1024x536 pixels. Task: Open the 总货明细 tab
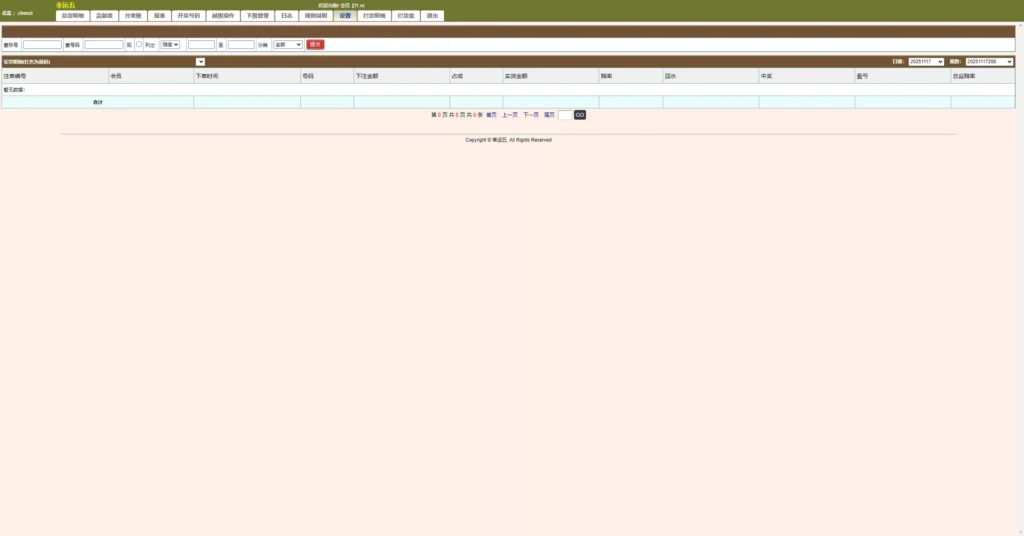(x=73, y=16)
